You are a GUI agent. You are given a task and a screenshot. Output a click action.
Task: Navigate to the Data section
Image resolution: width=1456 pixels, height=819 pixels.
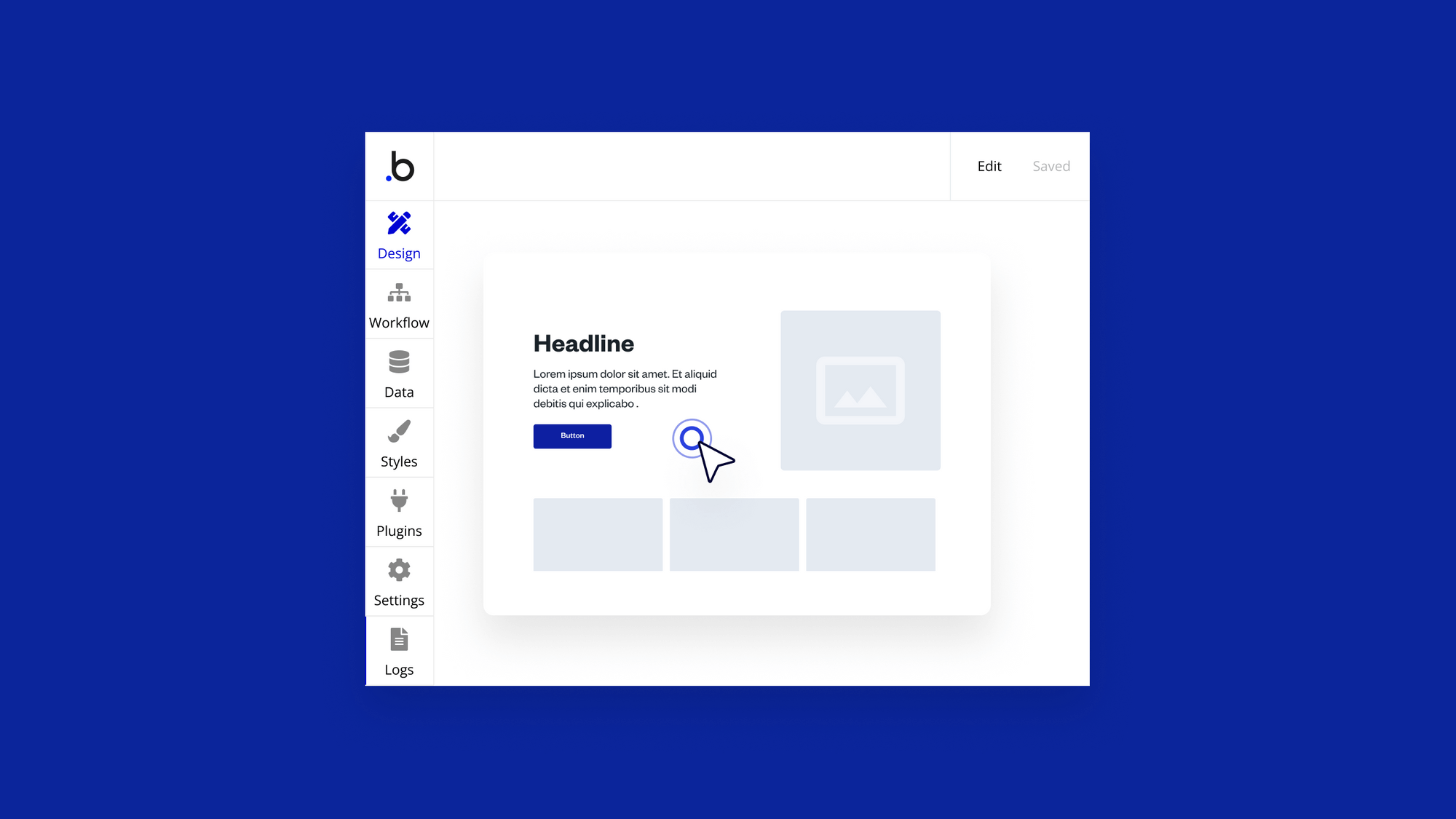coord(399,373)
